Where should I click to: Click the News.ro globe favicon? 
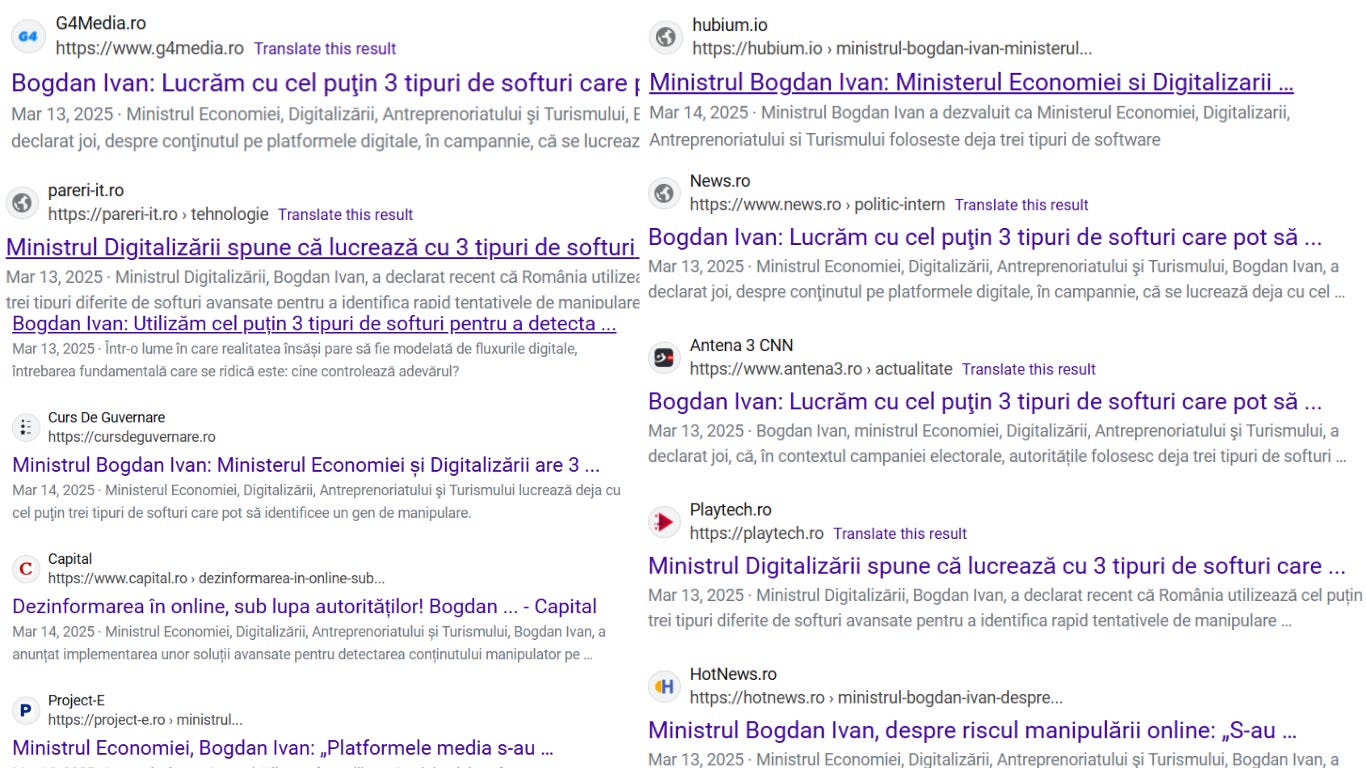click(664, 193)
